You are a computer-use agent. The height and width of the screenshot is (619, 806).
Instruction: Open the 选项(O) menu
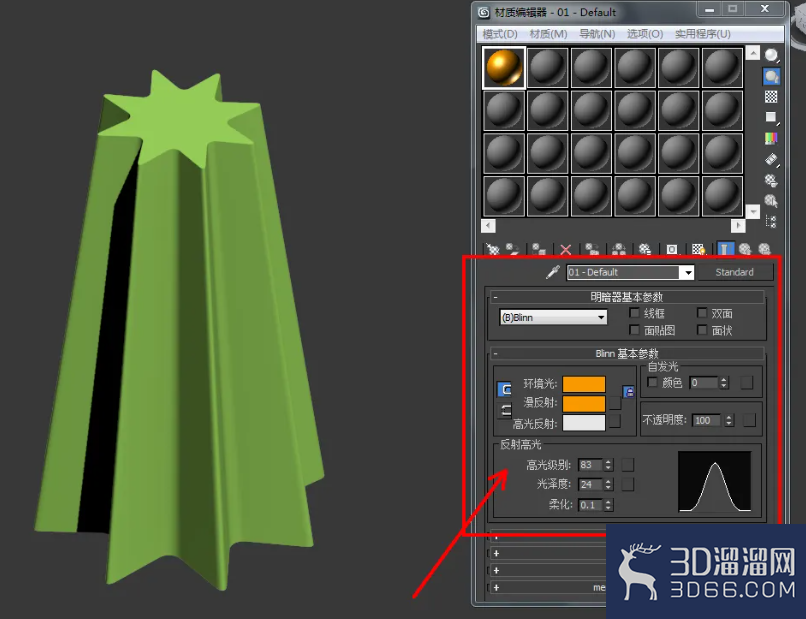click(645, 34)
